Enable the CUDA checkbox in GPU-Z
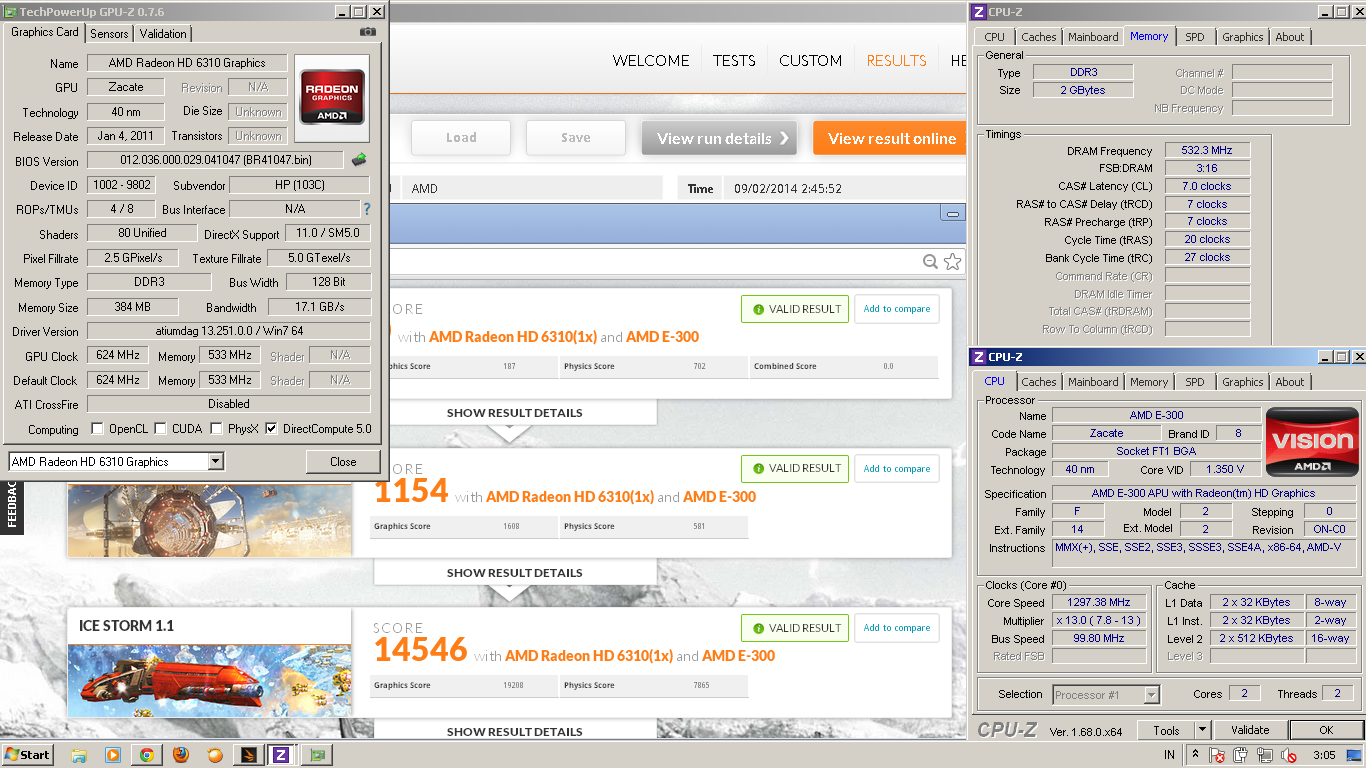The image size is (1366, 768). click(160, 429)
